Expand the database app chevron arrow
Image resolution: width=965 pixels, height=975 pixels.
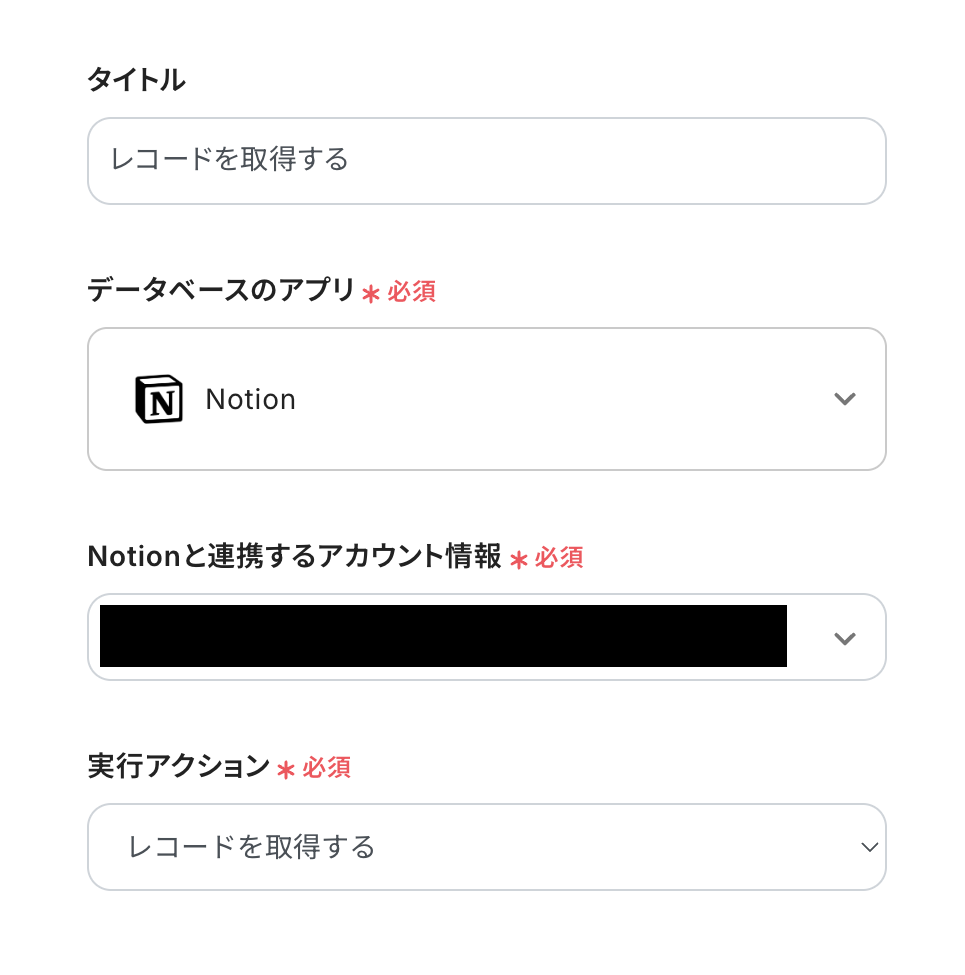[845, 399]
